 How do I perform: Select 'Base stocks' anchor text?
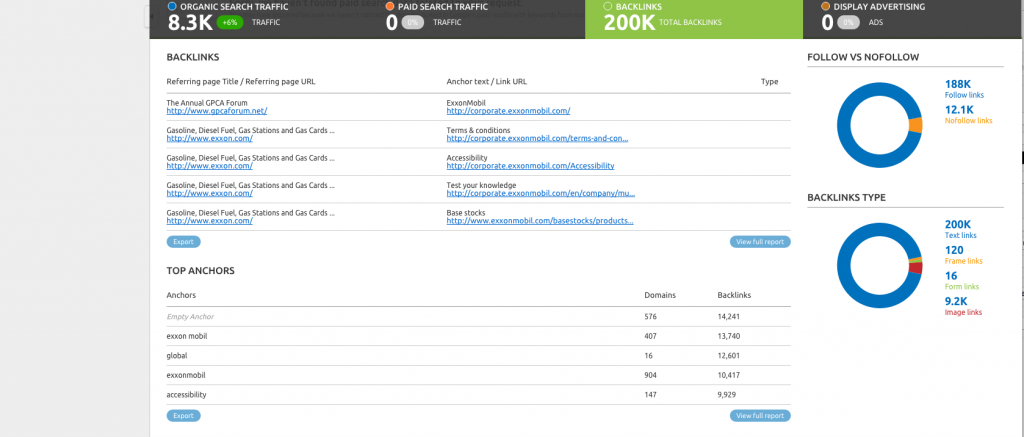[x=465, y=213]
